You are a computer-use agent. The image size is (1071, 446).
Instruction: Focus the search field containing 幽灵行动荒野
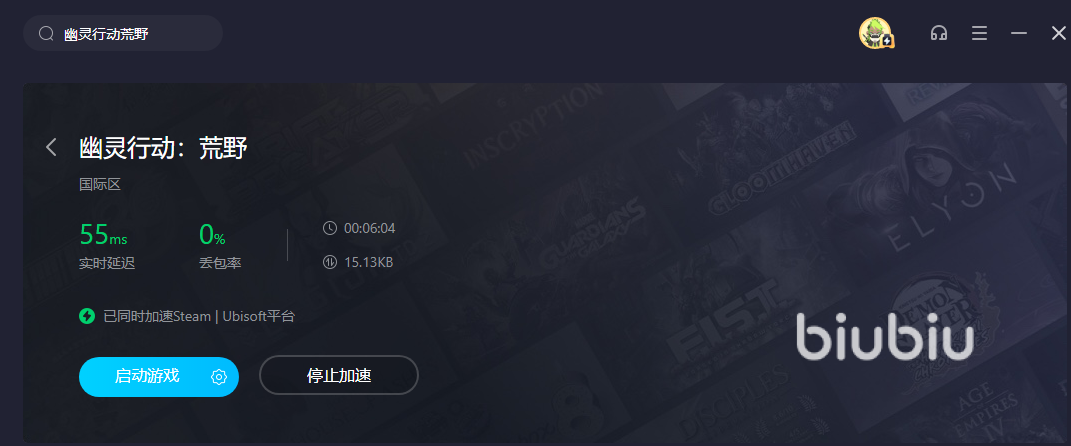[x=123, y=33]
